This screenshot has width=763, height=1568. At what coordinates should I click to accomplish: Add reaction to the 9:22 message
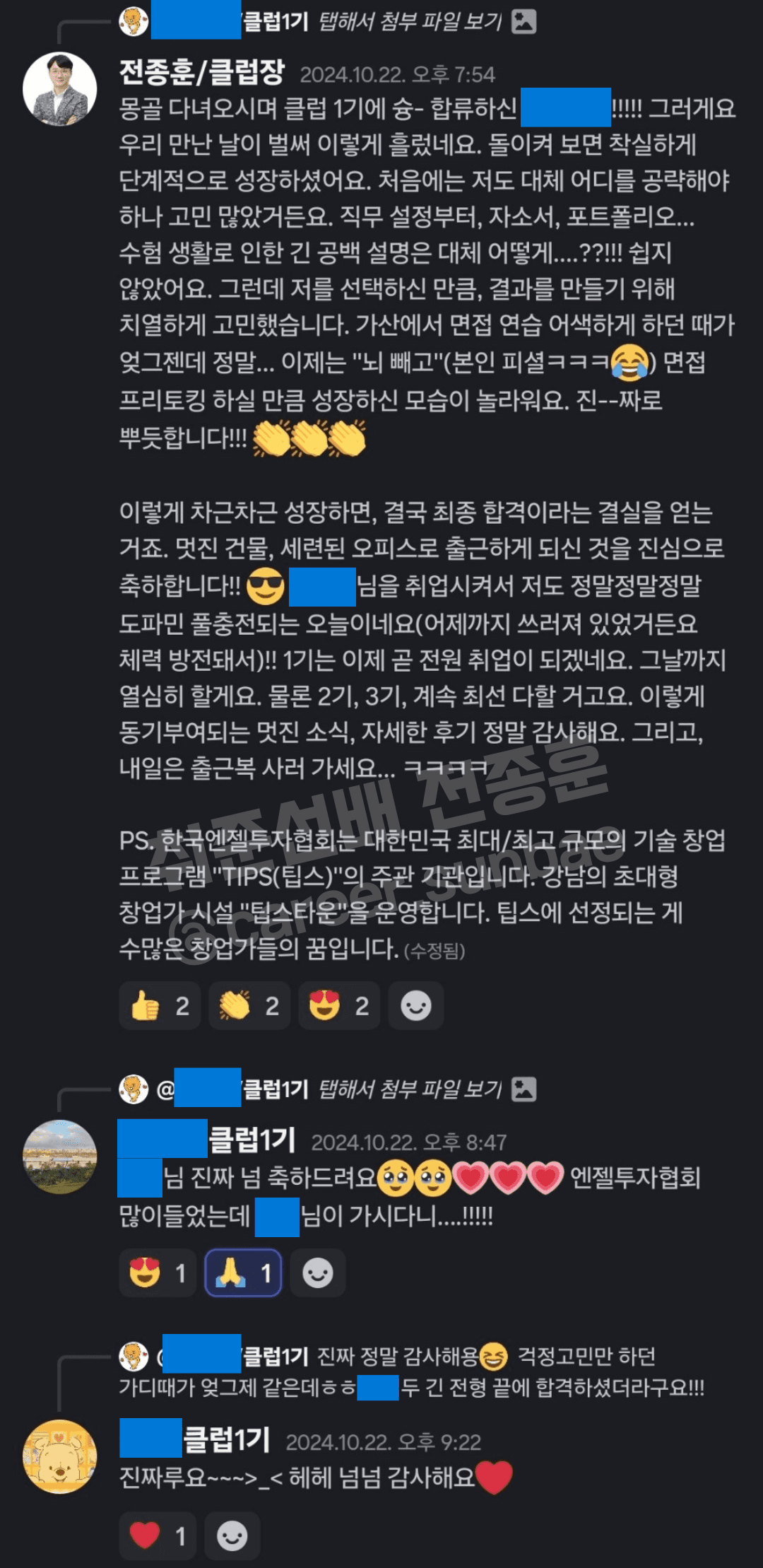click(x=232, y=1535)
